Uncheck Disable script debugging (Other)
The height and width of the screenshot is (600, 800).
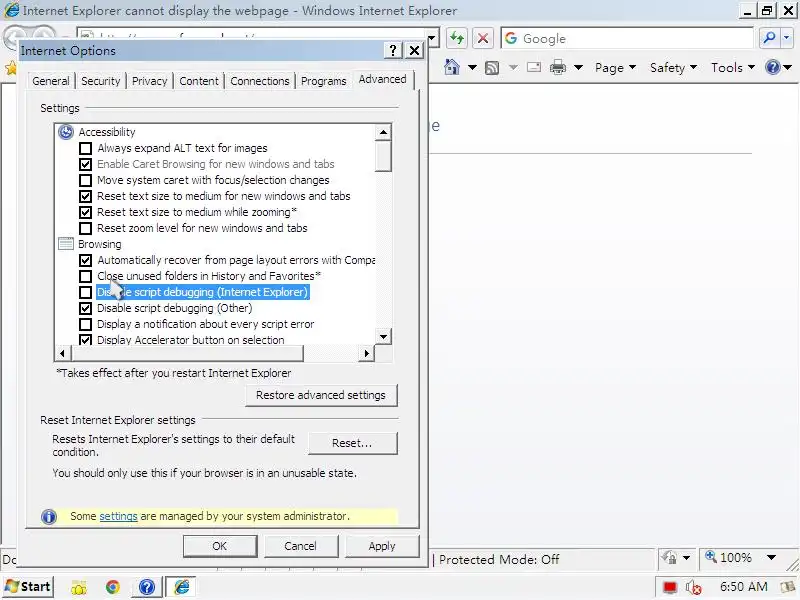tap(86, 308)
